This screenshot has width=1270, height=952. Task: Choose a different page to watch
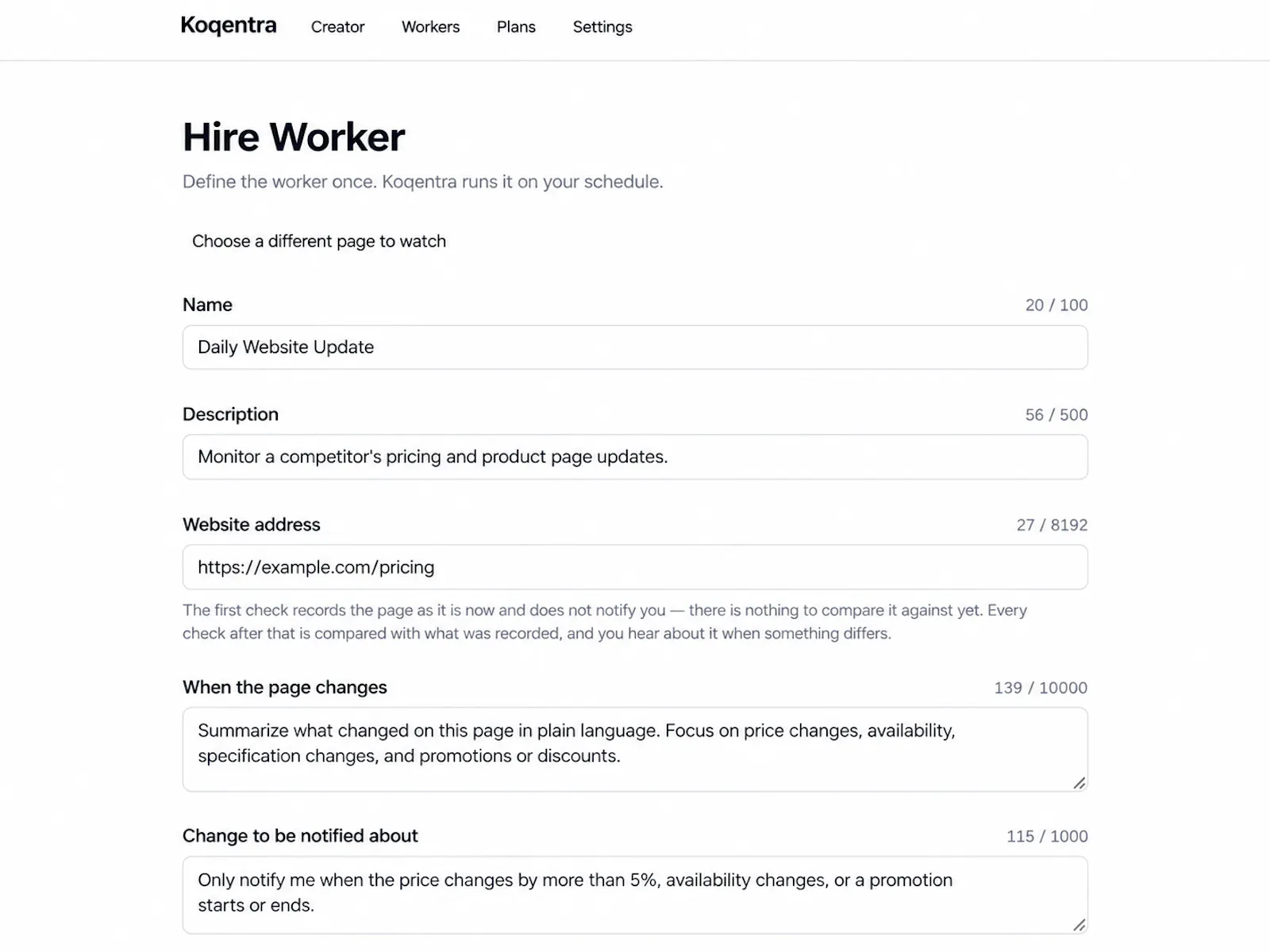pos(319,241)
